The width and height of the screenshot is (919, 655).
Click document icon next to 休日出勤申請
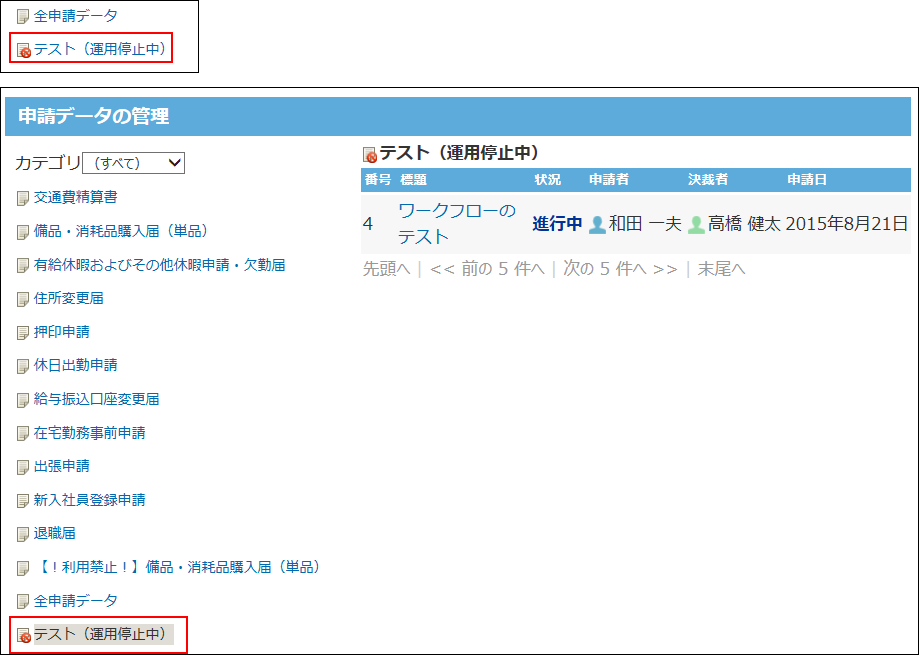click(x=23, y=367)
